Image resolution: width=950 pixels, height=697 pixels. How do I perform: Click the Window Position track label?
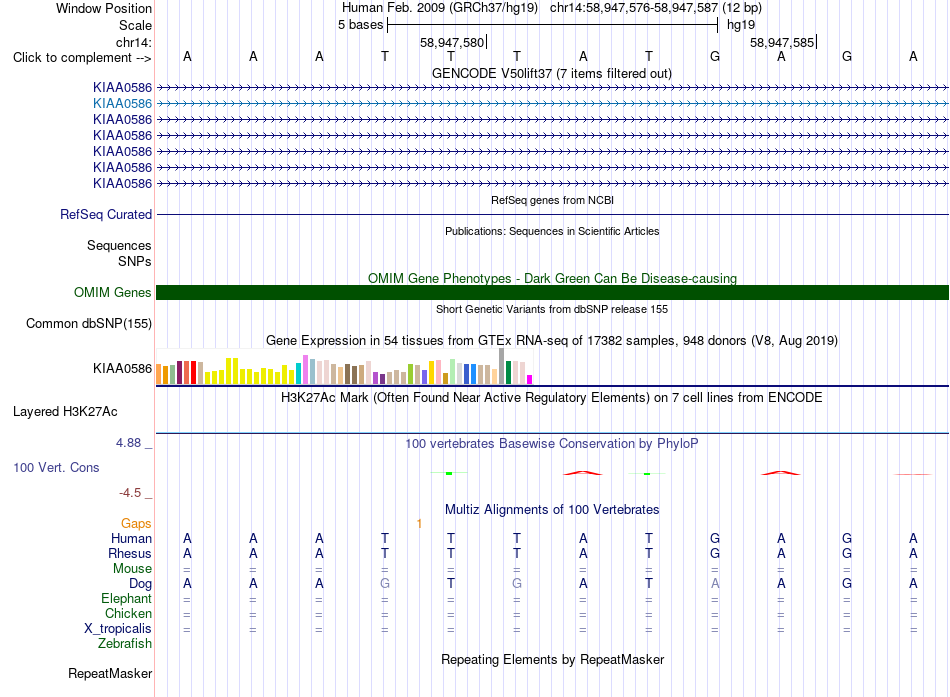(x=104, y=8)
